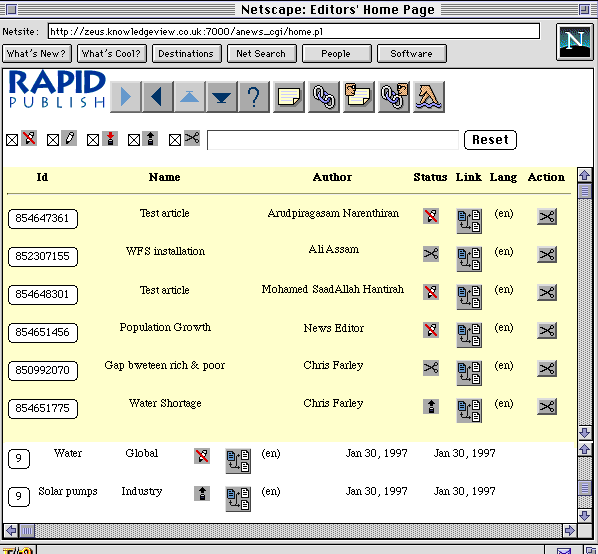The height and width of the screenshot is (554, 598).
Task: Toggle checkbox beside scissors filter icon
Action: click(175, 140)
